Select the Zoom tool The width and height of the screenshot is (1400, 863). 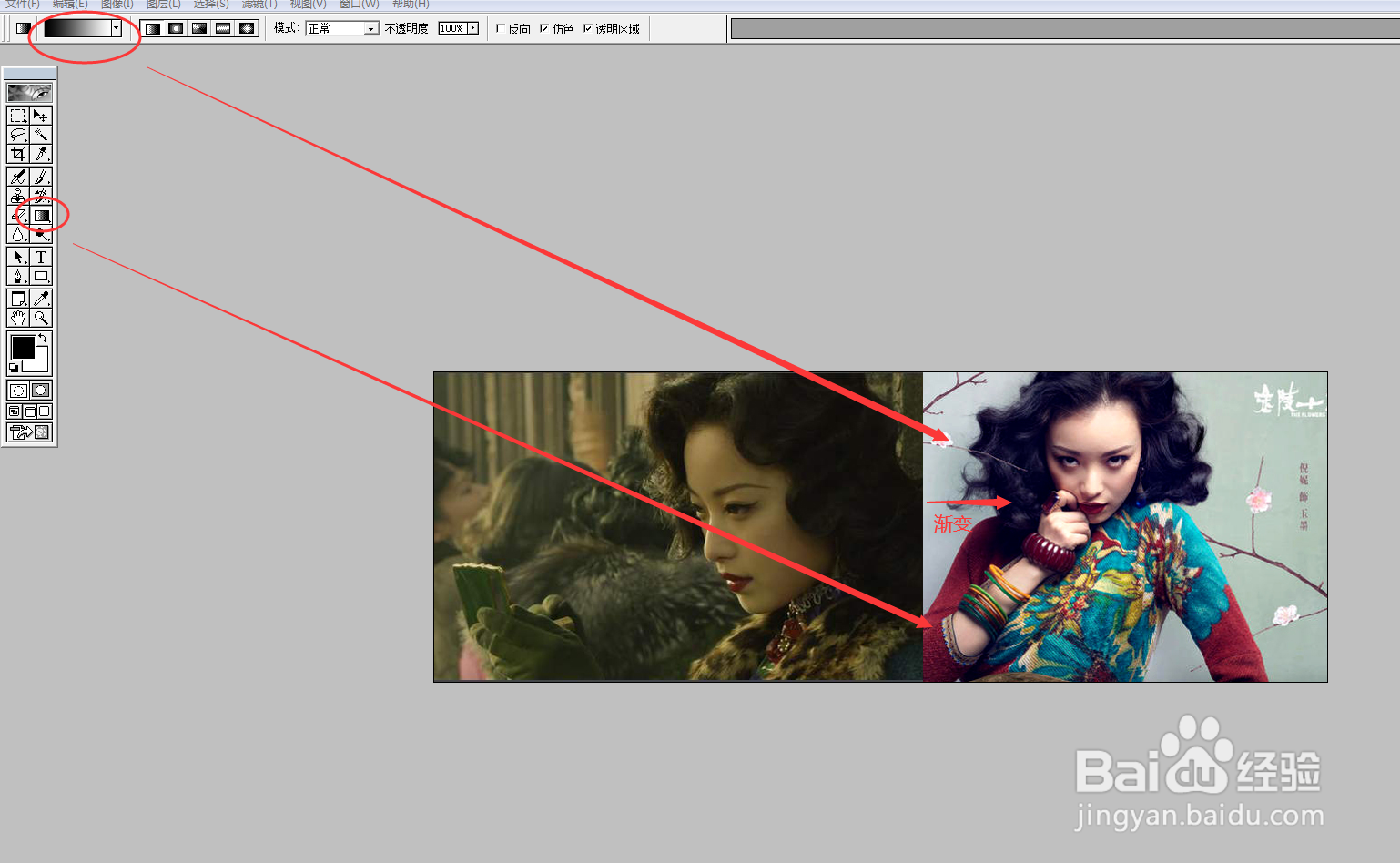click(41, 318)
